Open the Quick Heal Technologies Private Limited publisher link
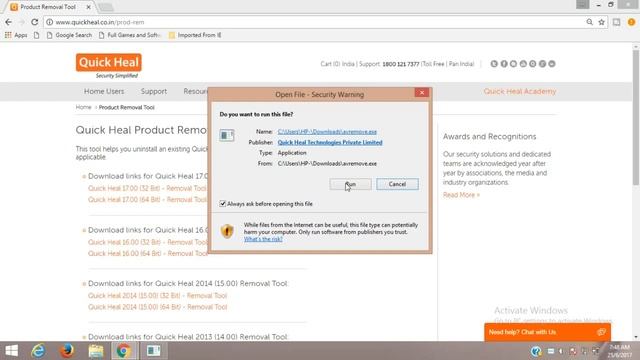The height and width of the screenshot is (360, 640). (x=330, y=142)
